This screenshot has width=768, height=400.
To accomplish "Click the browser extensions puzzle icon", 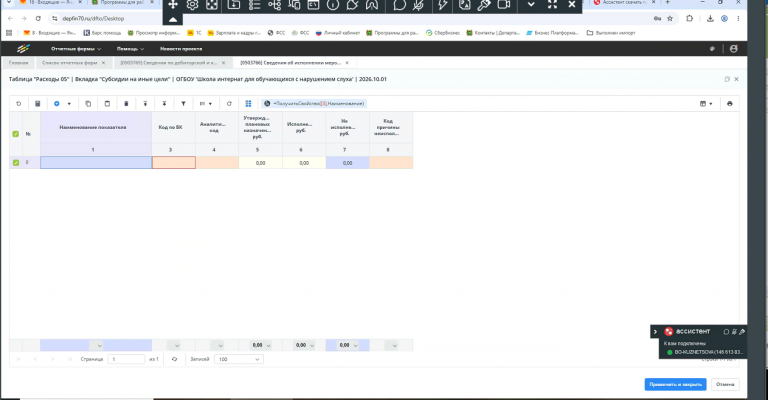I will coord(690,19).
